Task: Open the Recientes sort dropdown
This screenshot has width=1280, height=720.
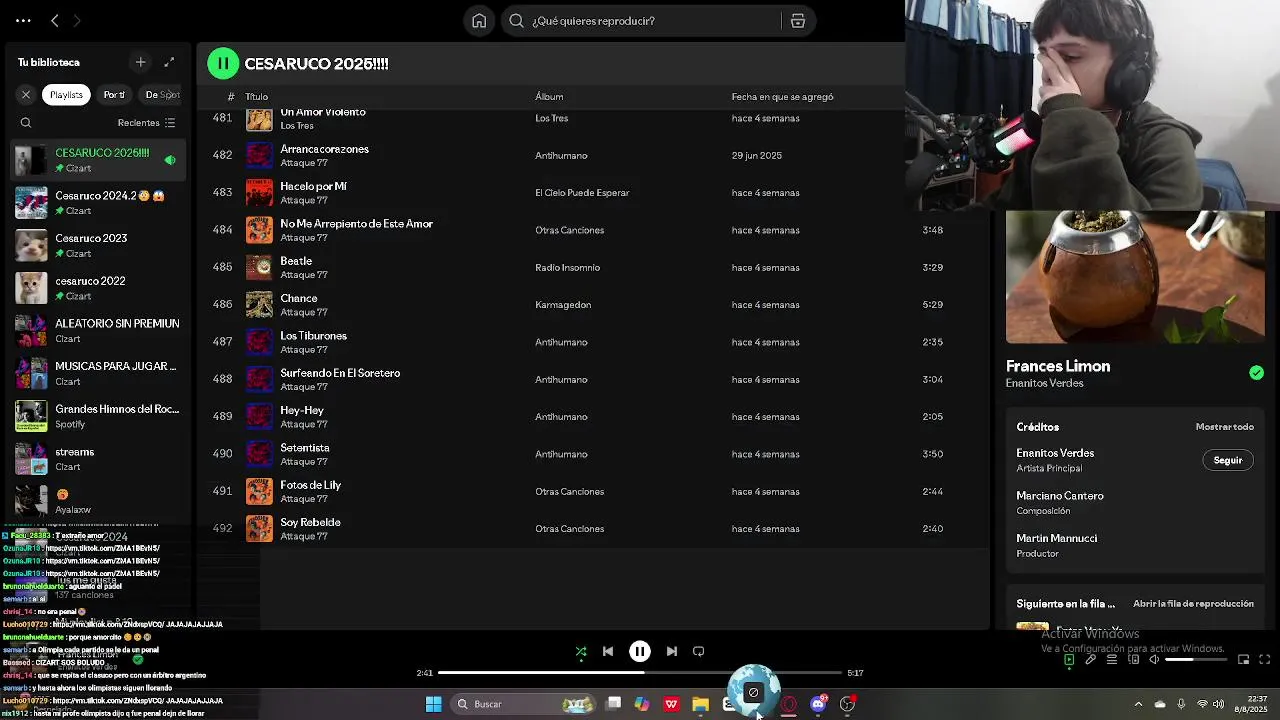Action: (146, 123)
